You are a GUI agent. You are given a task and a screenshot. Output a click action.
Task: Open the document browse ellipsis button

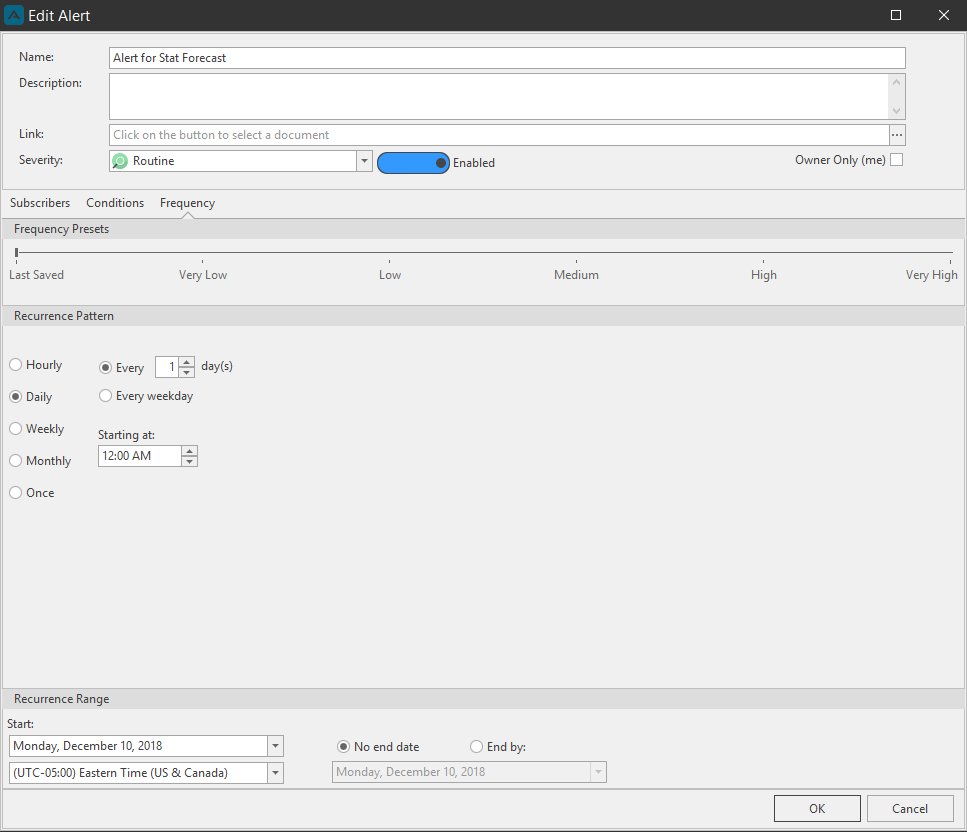(x=897, y=135)
